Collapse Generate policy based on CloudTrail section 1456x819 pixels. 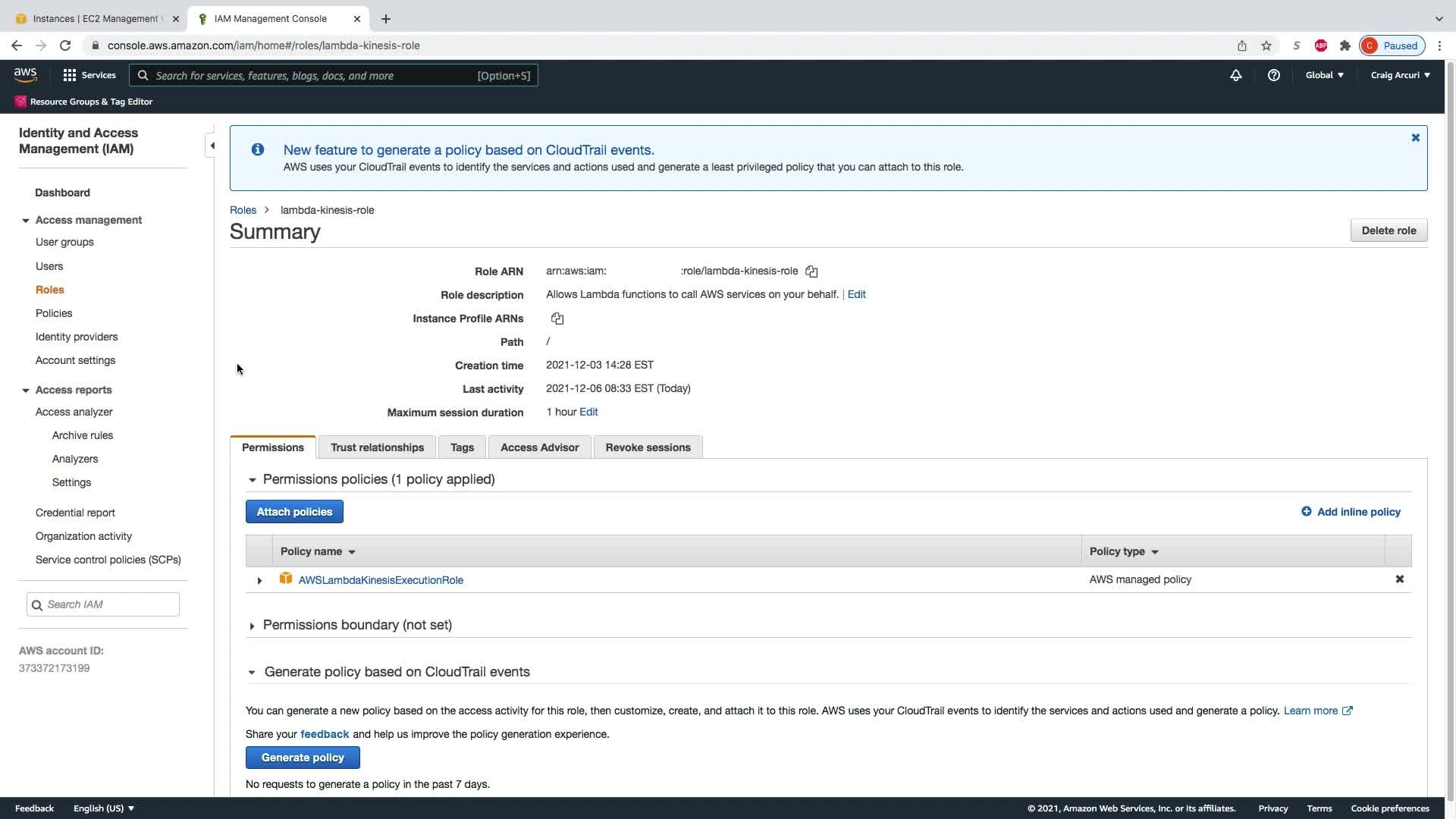252,673
